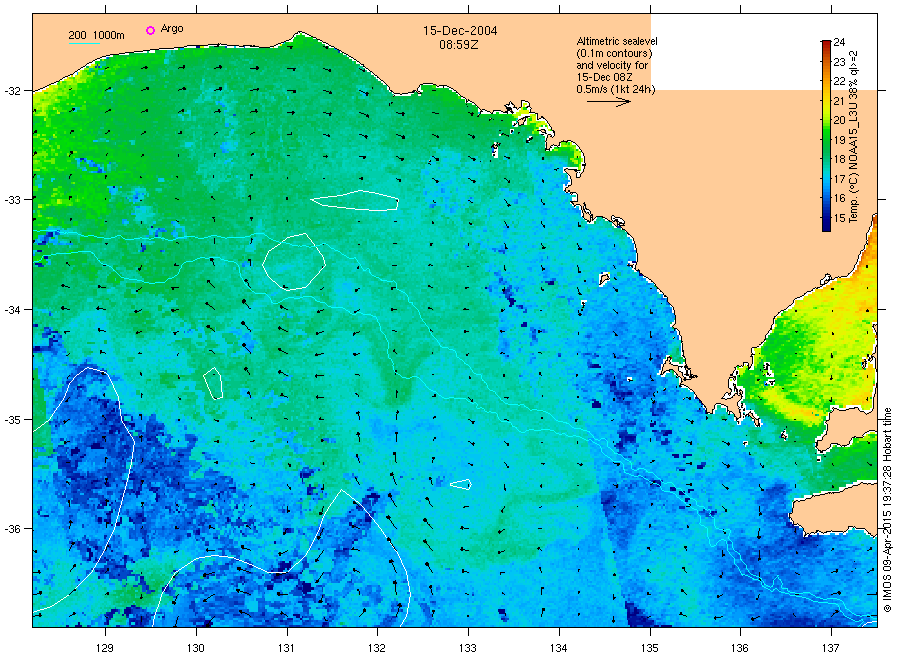Click the rounded white contour near 131, -33.5

(x=294, y=261)
